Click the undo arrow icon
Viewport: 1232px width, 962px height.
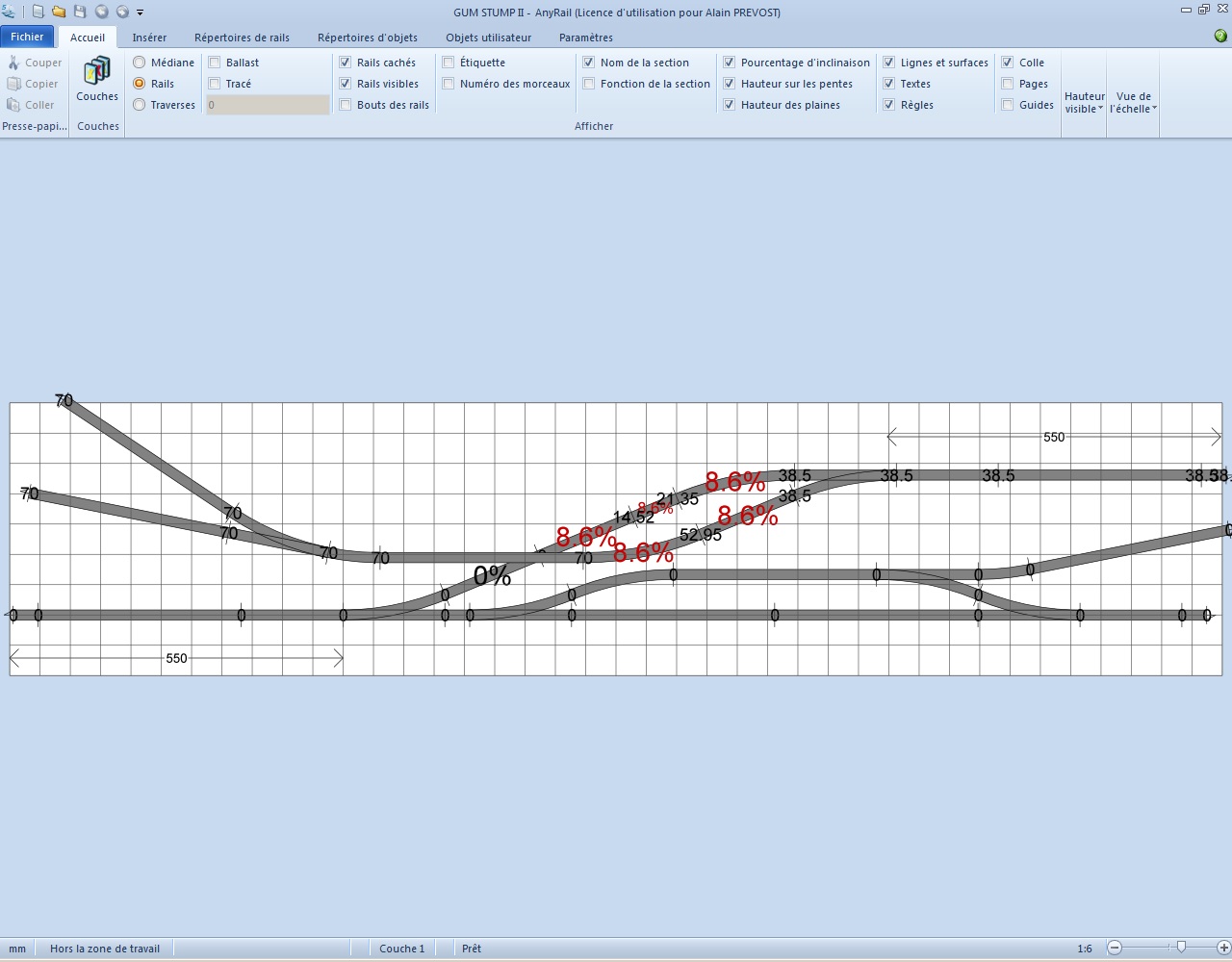101,12
